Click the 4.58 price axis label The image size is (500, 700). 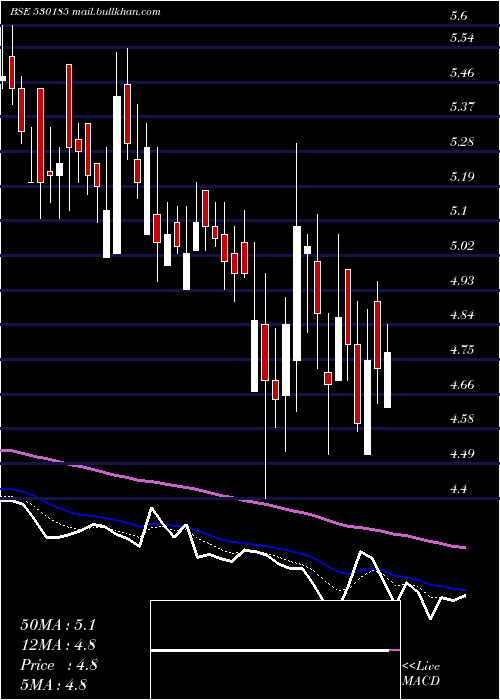tap(462, 419)
